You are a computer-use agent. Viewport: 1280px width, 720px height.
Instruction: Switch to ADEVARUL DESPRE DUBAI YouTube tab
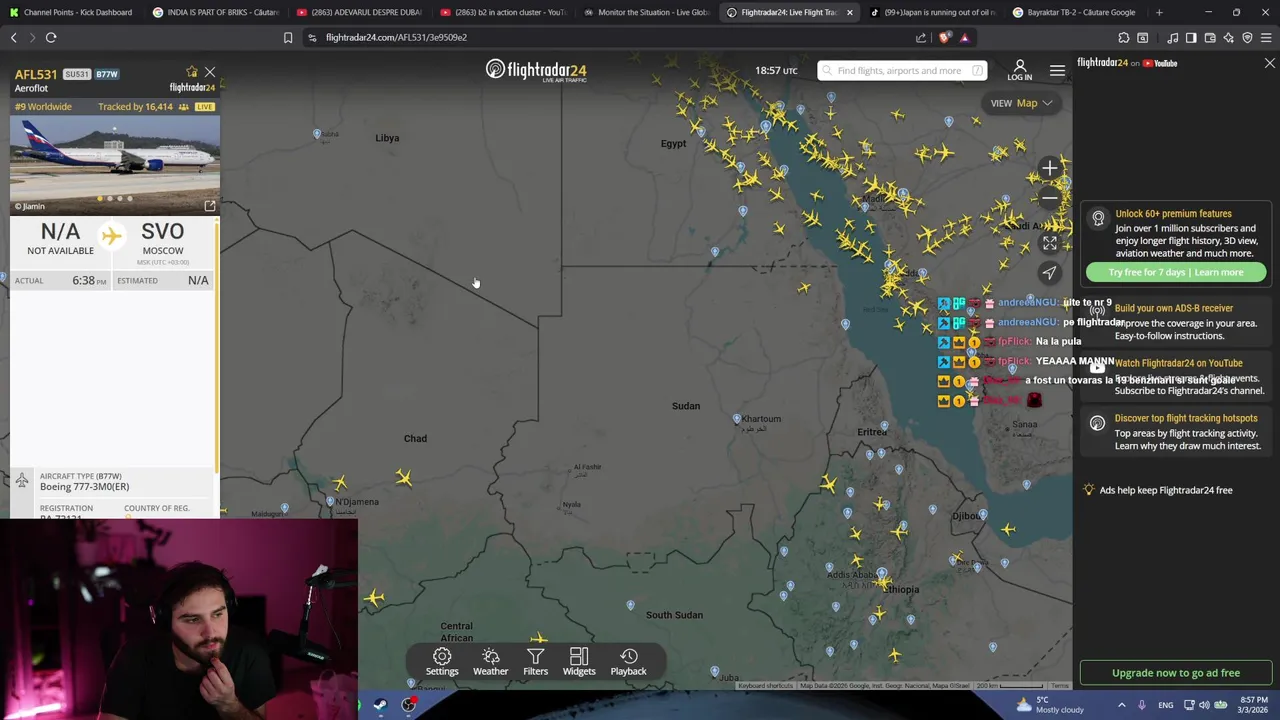[x=358, y=12]
